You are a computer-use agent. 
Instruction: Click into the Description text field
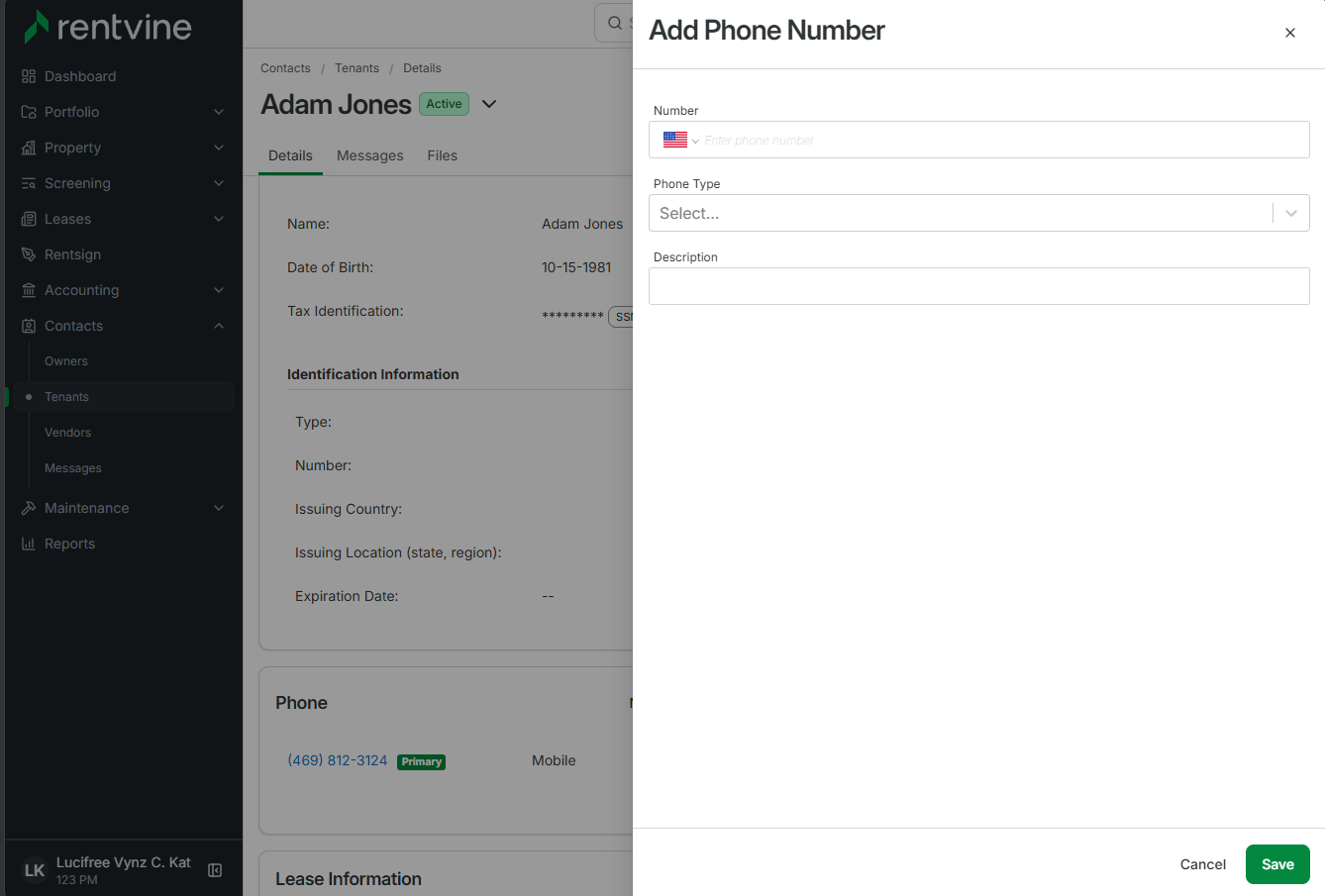(x=978, y=286)
